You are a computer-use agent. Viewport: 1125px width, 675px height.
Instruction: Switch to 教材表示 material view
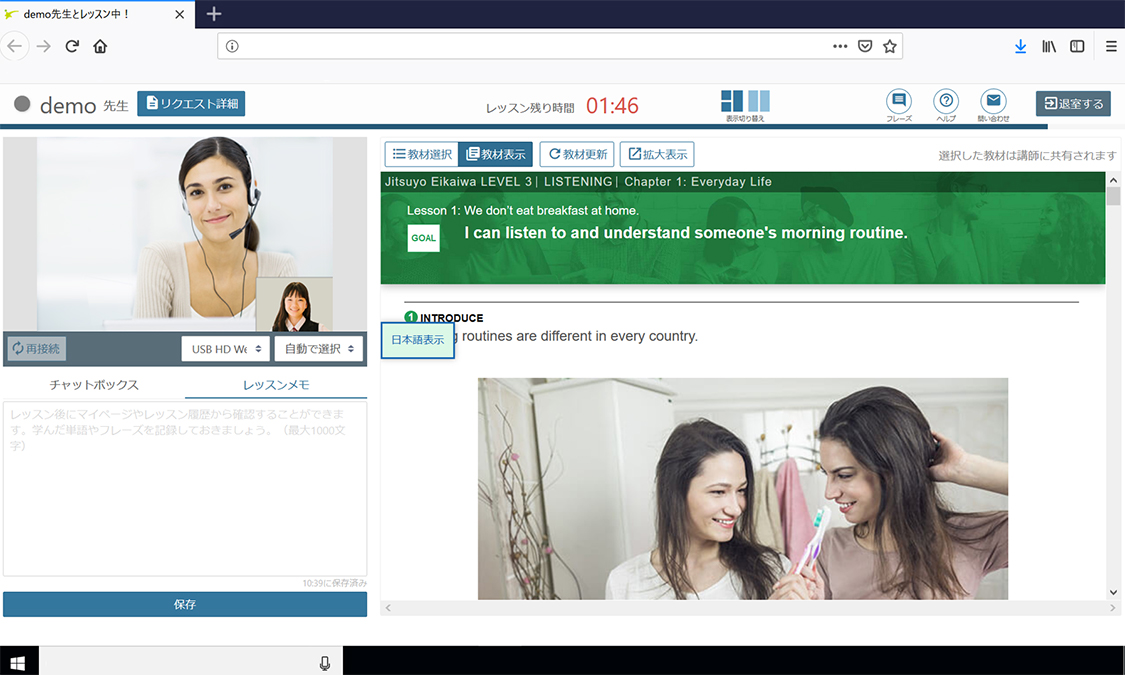(x=495, y=154)
